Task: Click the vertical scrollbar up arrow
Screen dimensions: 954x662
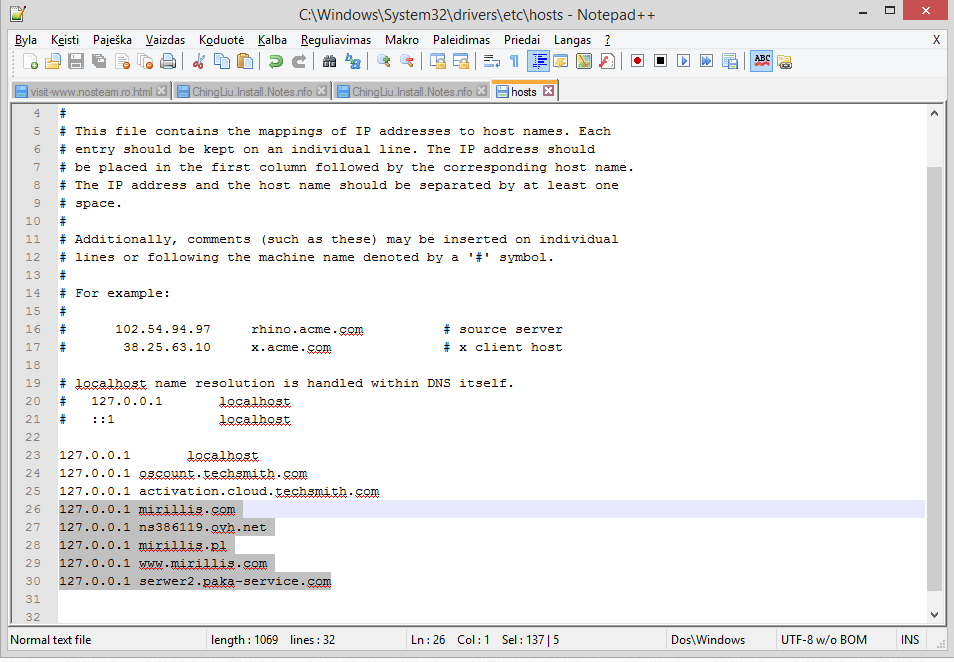Action: [935, 113]
